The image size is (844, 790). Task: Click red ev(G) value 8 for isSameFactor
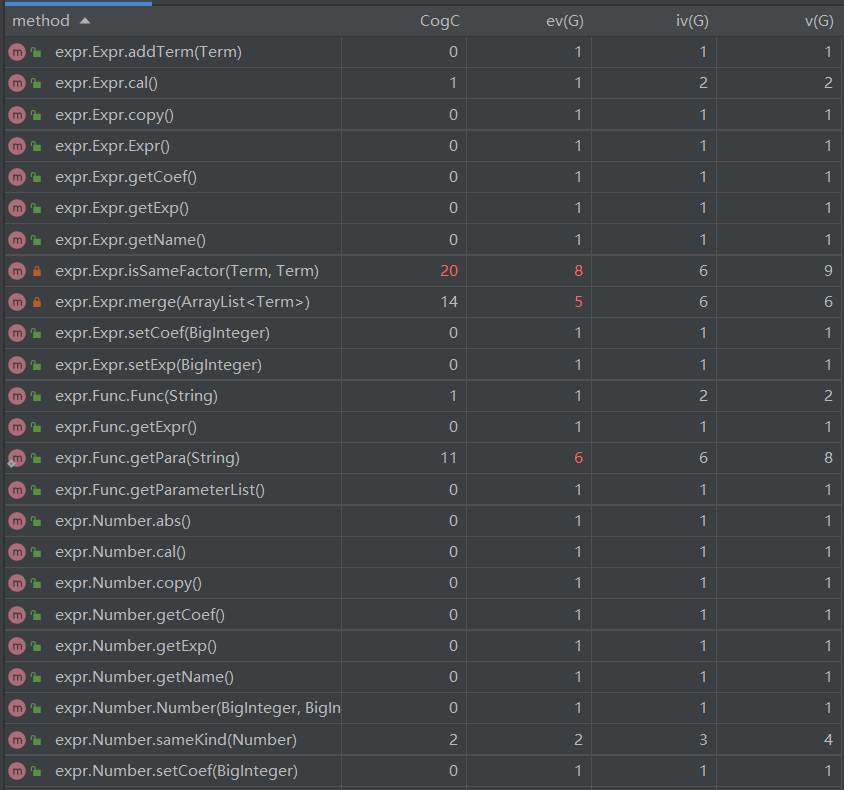point(579,271)
